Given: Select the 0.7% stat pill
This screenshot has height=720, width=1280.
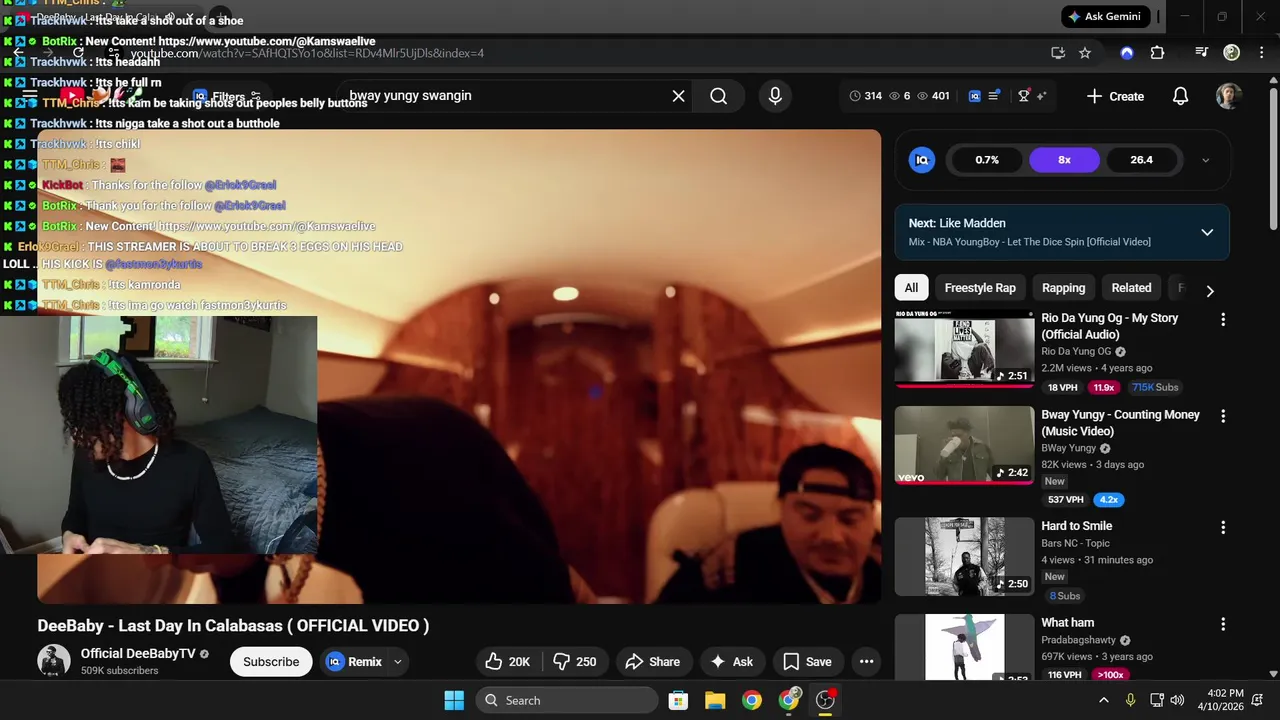Looking at the screenshot, I should point(987,160).
